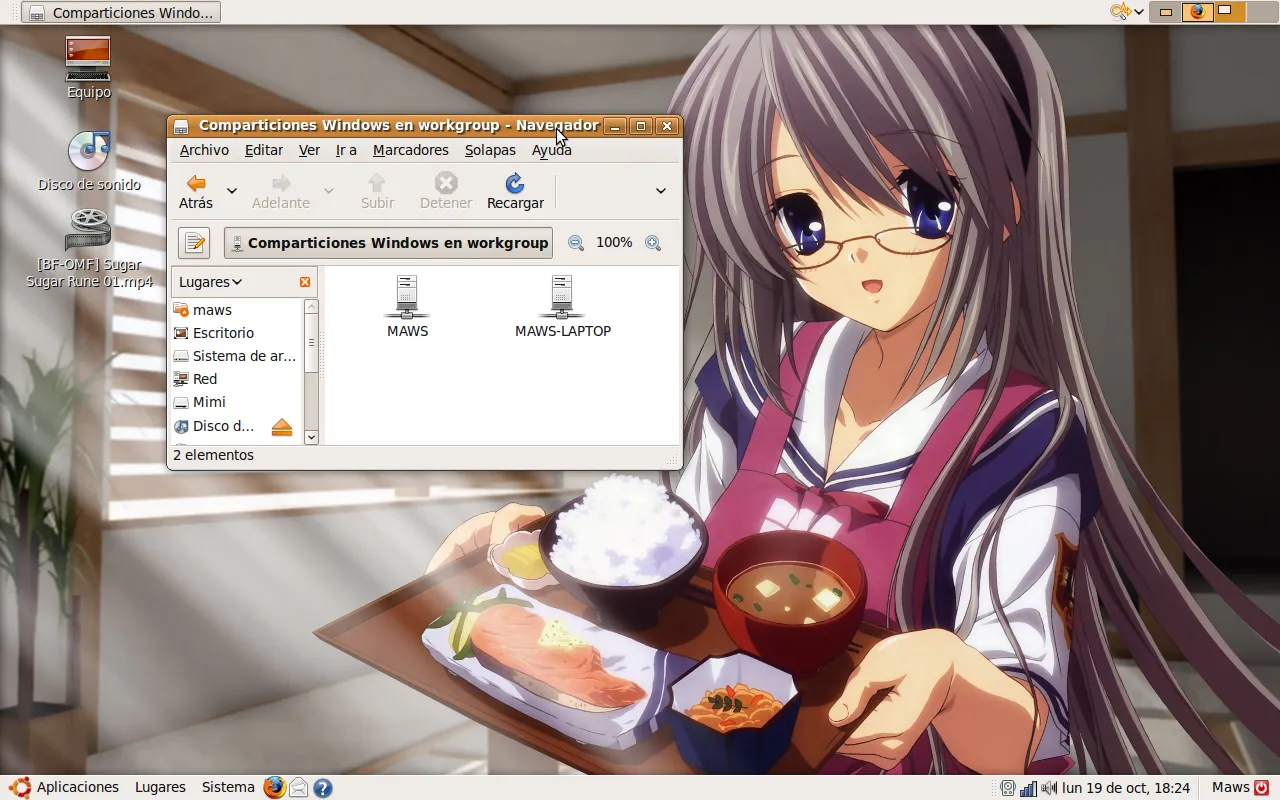Go back with the Atrás arrow
1280x800 pixels.
click(196, 191)
